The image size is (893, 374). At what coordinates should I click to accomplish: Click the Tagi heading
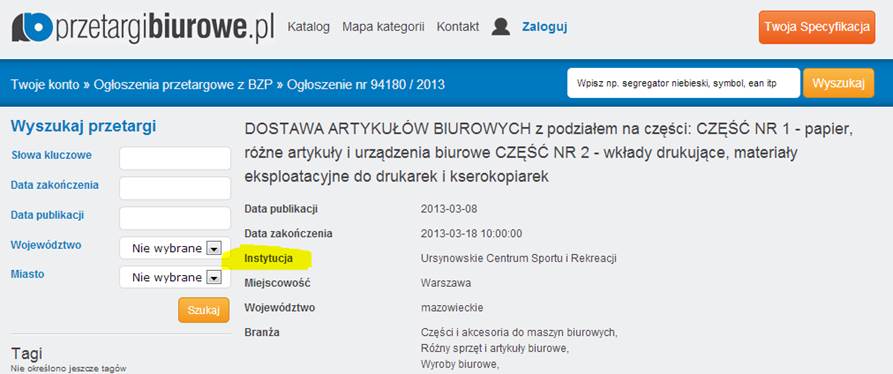click(x=27, y=354)
